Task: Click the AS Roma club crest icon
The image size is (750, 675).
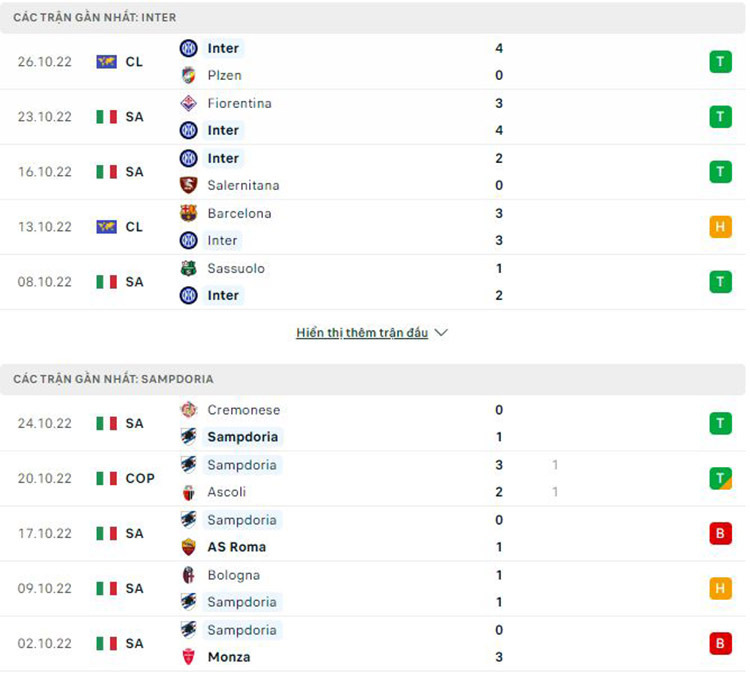Action: (x=188, y=547)
